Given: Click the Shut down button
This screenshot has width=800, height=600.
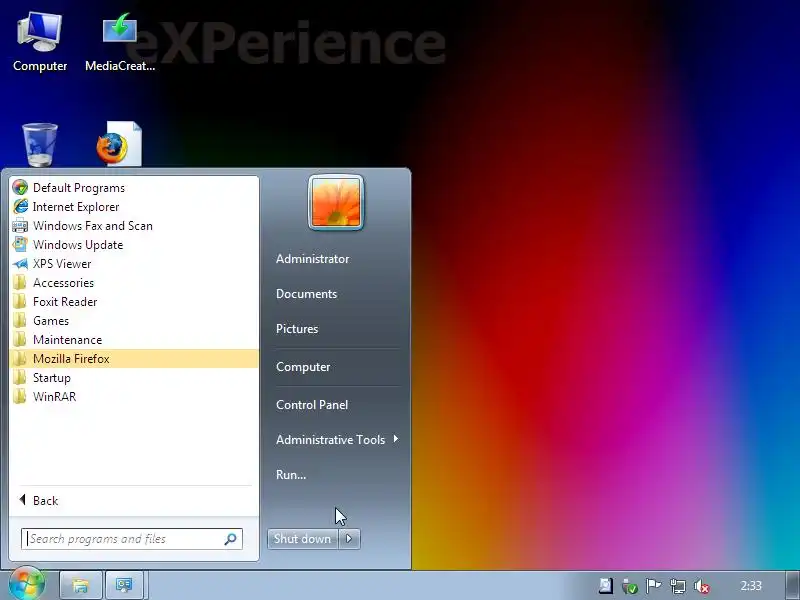Looking at the screenshot, I should 302,539.
